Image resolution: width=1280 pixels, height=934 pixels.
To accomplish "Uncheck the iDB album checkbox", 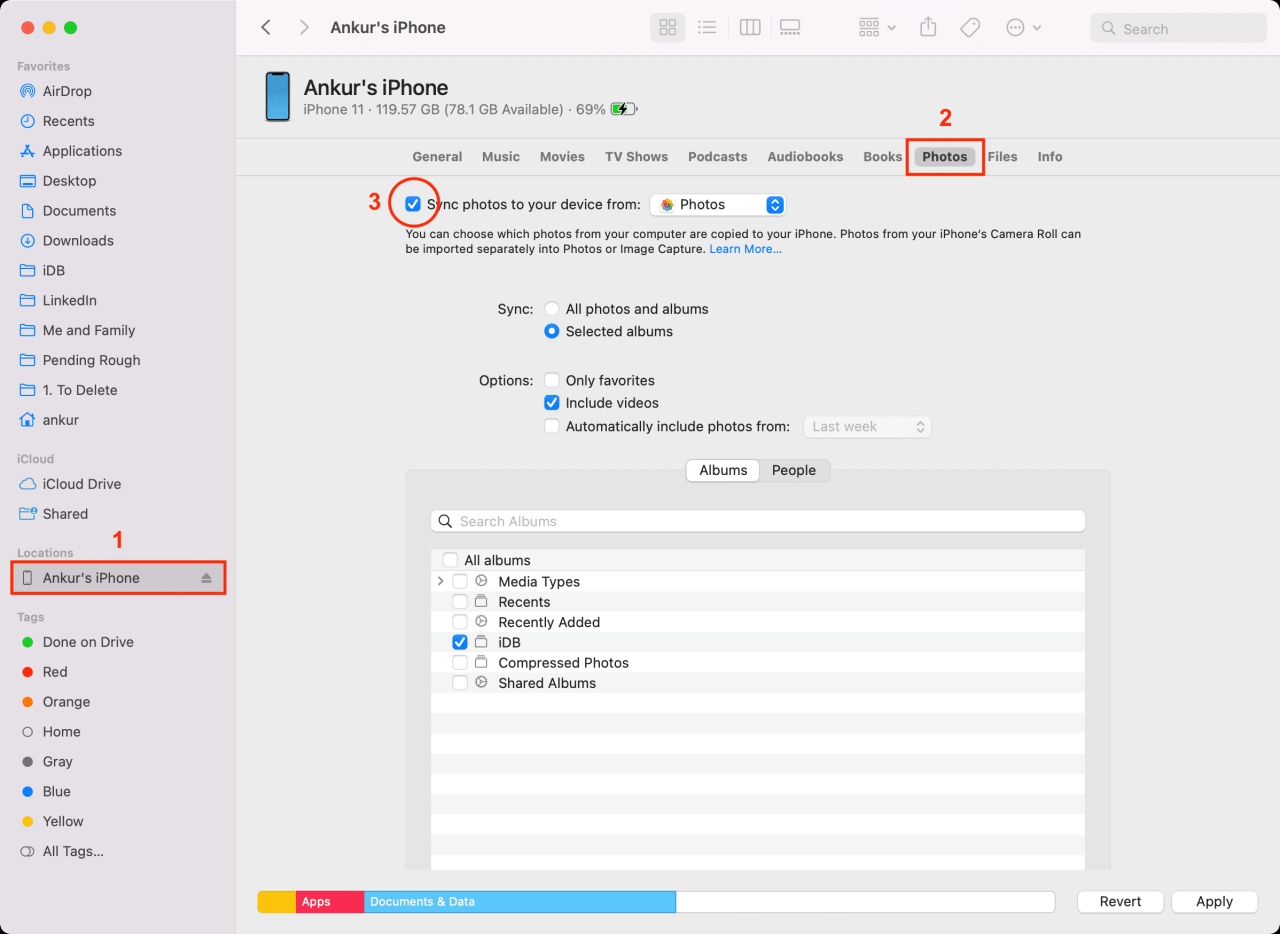I will coord(460,642).
